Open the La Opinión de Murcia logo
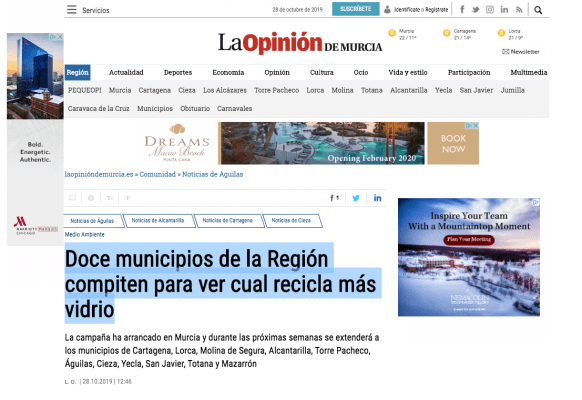This screenshot has height=400, width=582. [300, 43]
